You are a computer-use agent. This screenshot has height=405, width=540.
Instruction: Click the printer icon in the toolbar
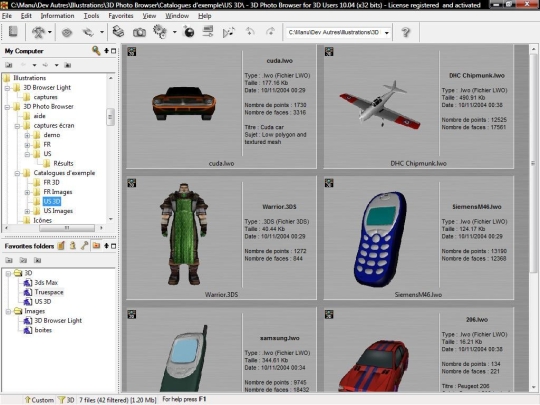[x=118, y=32]
